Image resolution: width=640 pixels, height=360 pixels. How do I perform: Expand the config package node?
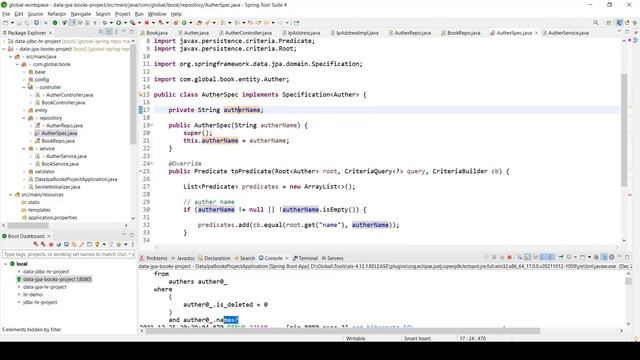coord(24,80)
